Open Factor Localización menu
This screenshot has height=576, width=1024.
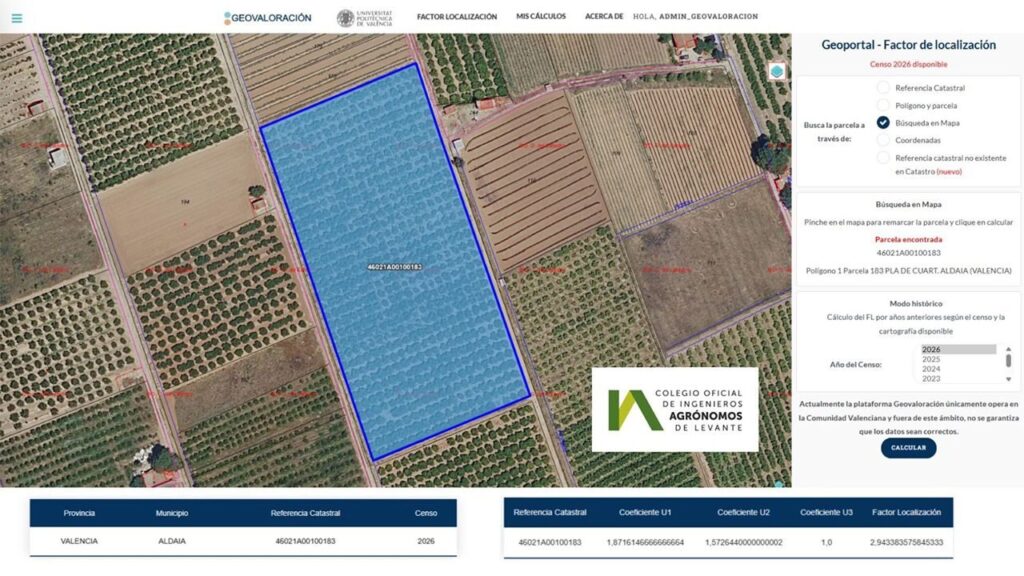pos(456,17)
